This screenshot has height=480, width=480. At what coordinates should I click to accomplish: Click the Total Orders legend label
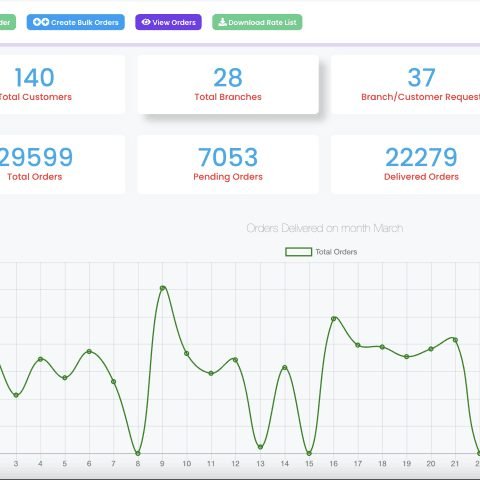tap(336, 252)
